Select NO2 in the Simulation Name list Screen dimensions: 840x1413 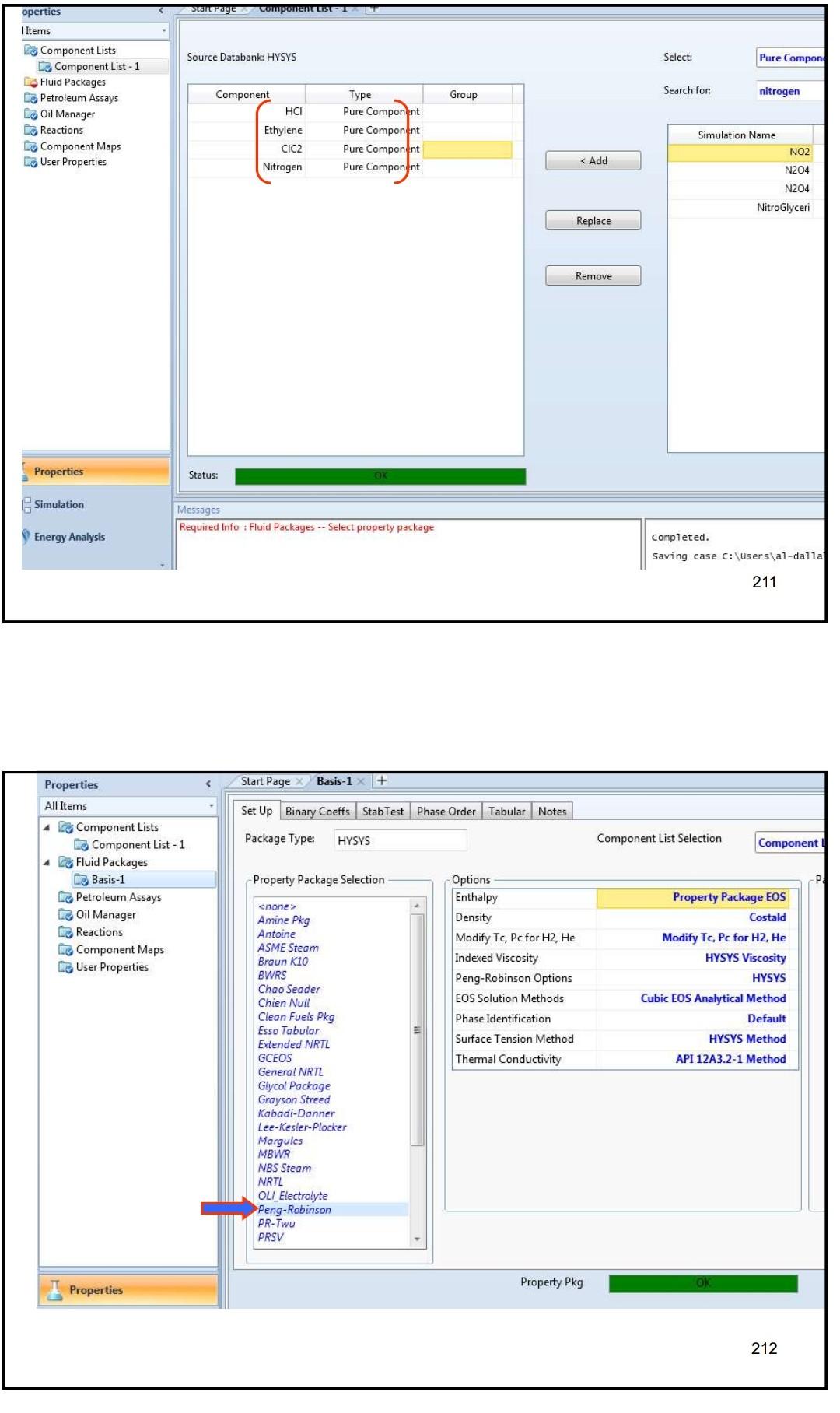pos(740,153)
